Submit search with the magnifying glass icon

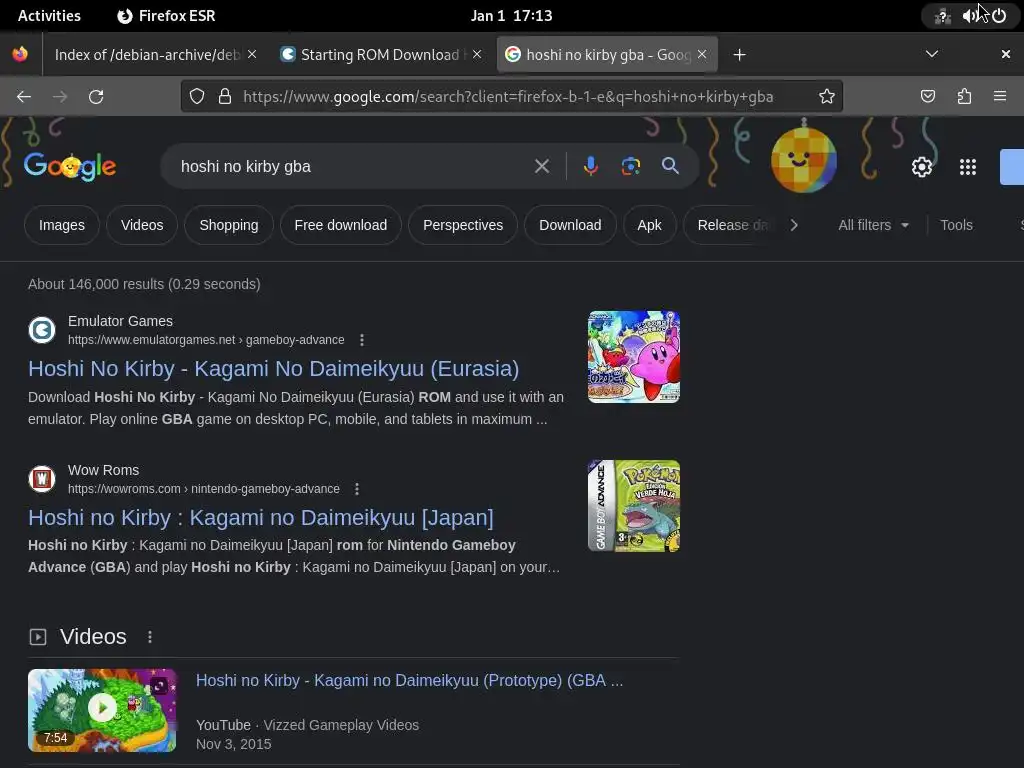click(x=670, y=166)
